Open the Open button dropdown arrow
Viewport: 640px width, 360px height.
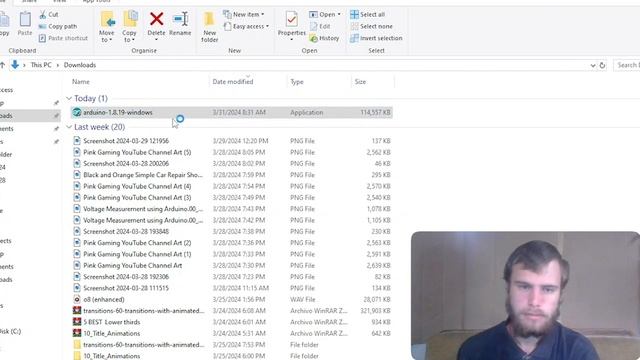point(339,14)
